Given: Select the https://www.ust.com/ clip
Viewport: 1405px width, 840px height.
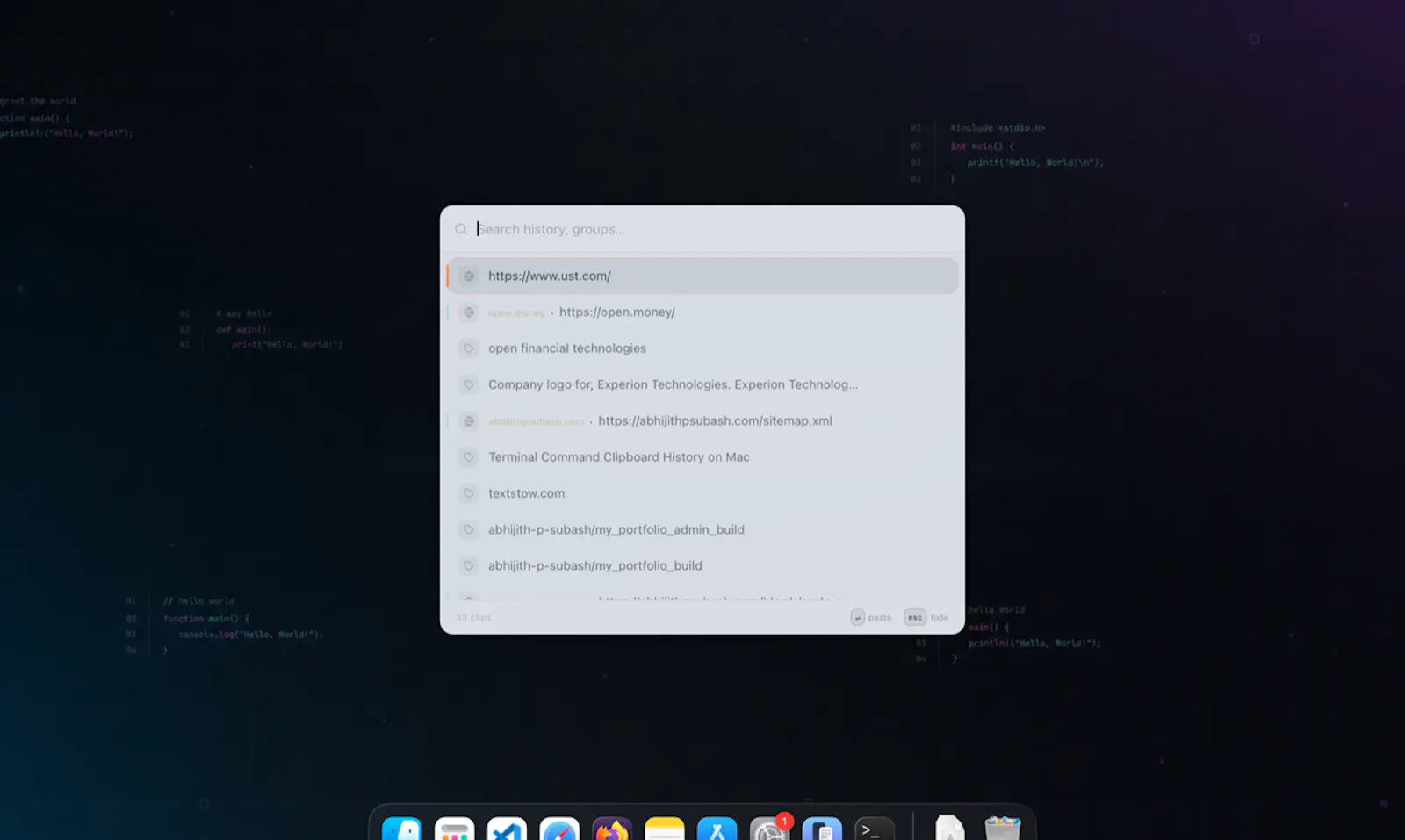Looking at the screenshot, I should 702,276.
